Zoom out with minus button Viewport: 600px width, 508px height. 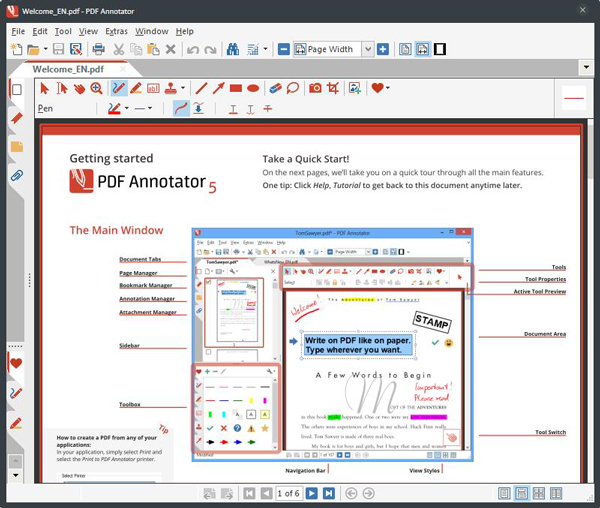coord(284,49)
